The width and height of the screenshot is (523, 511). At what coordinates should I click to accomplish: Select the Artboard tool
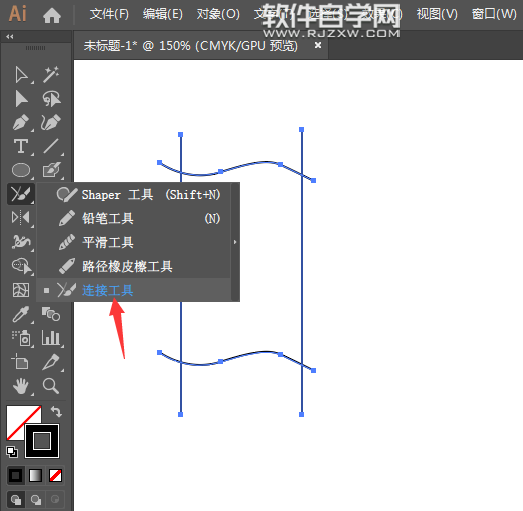(x=20, y=362)
